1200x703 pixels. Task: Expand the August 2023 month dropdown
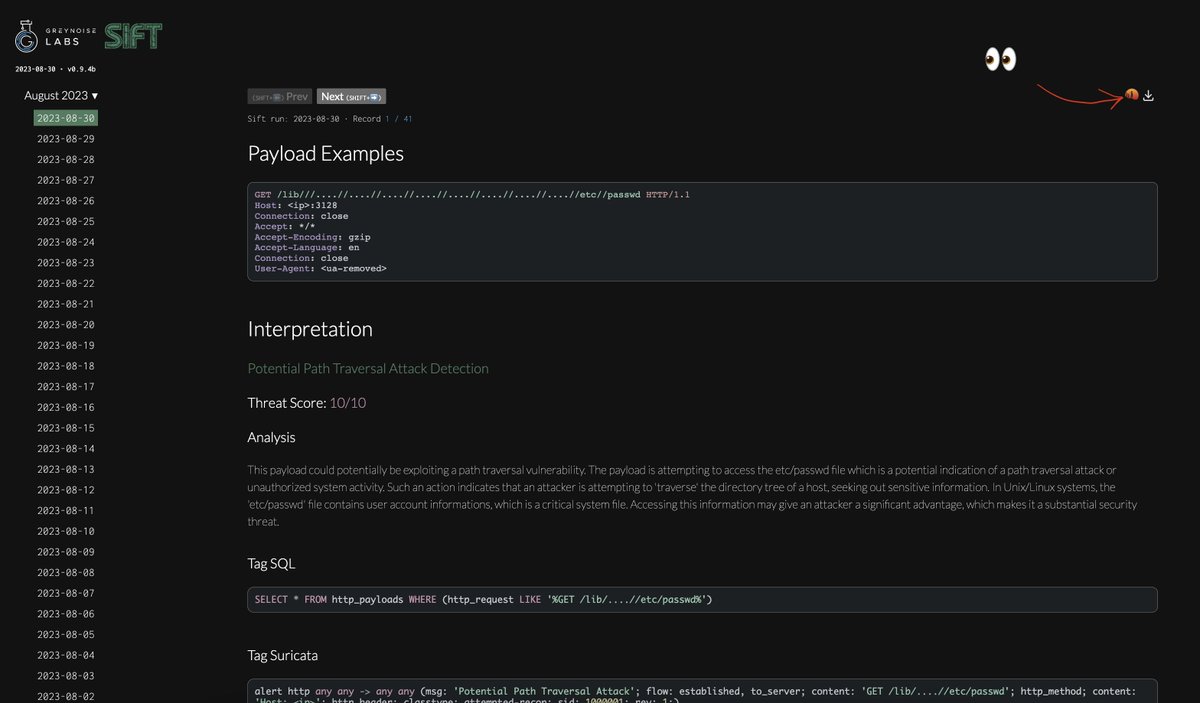[61, 96]
